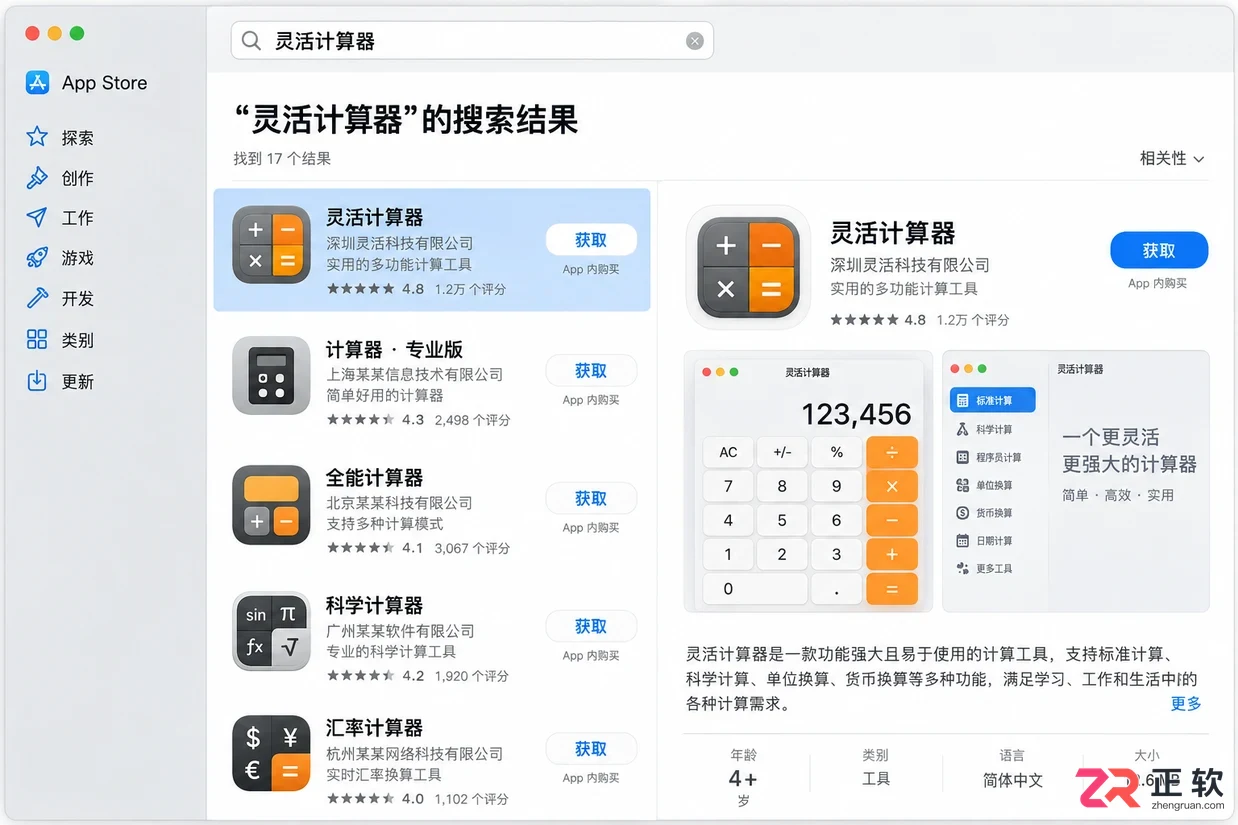Select the 更新 sidebar item label

click(77, 382)
